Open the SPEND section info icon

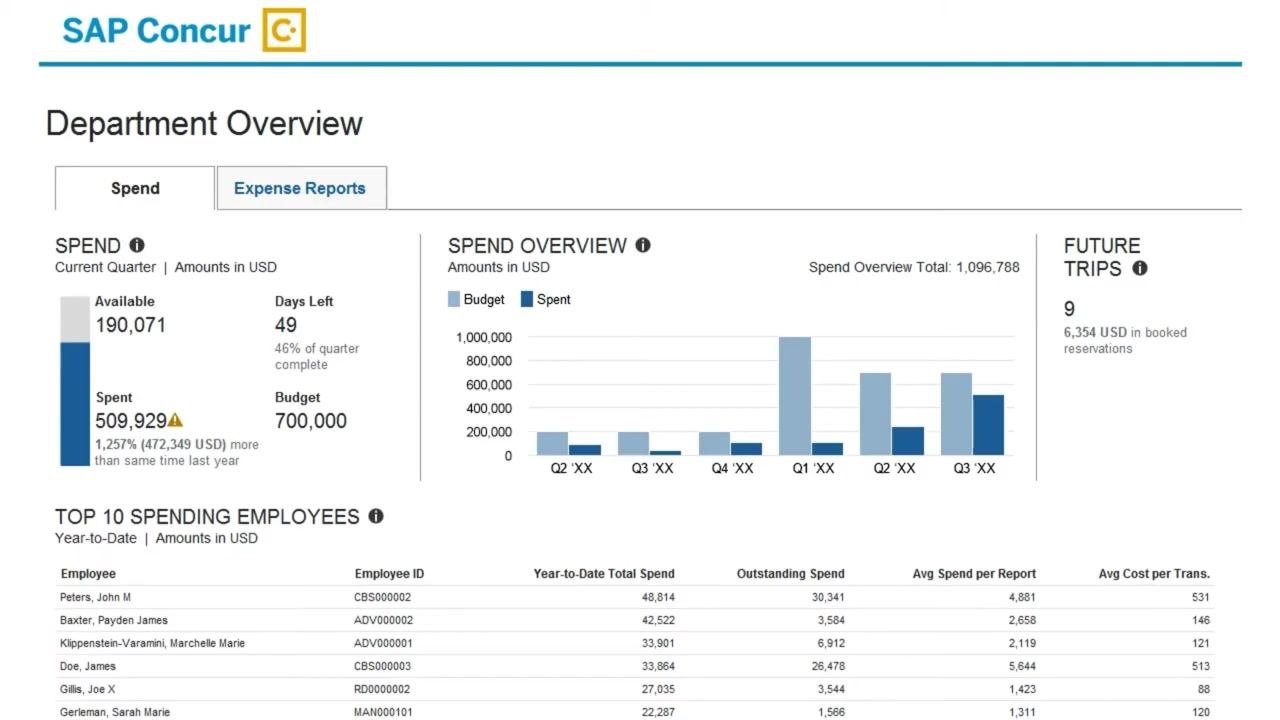point(137,245)
